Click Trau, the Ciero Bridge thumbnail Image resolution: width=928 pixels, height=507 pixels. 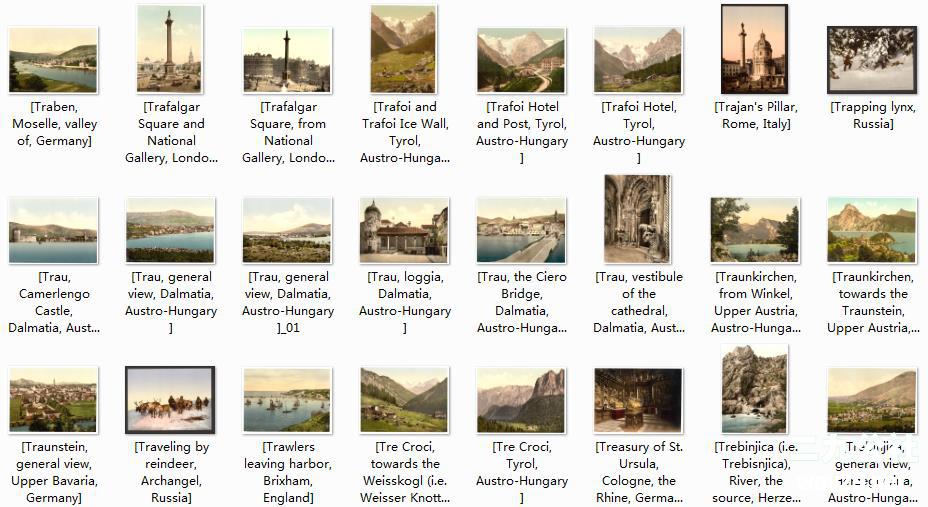coord(521,230)
